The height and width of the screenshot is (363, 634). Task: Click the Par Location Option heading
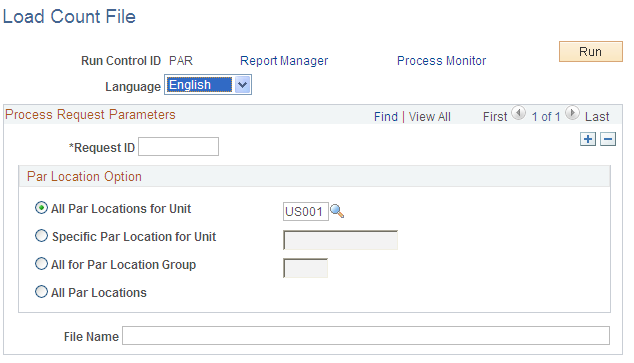[84, 177]
